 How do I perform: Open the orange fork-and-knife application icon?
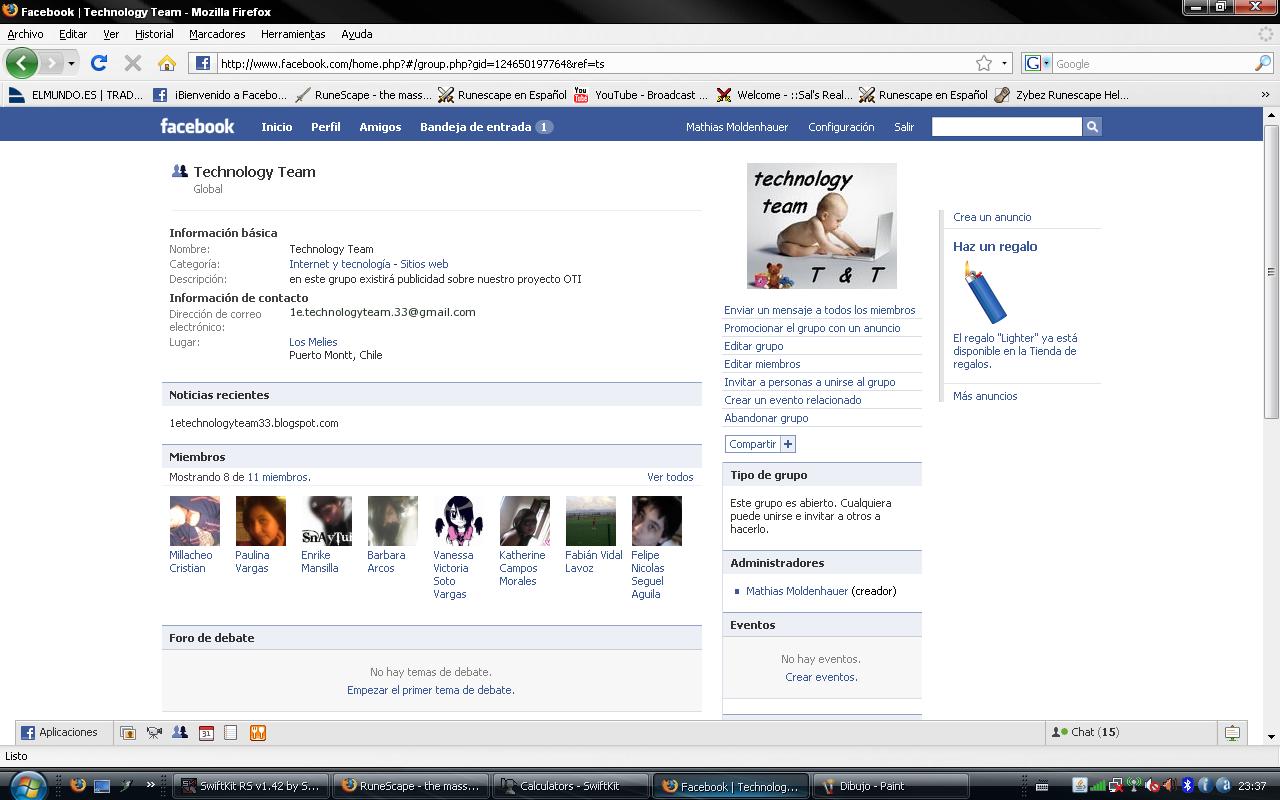point(257,732)
